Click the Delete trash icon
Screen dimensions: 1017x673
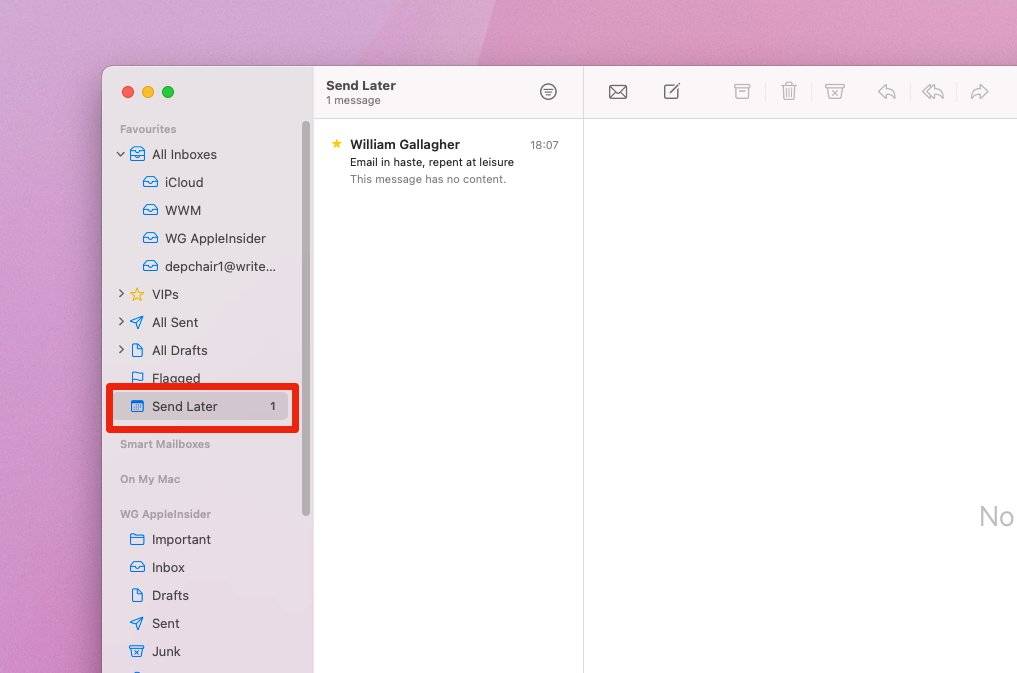click(x=789, y=92)
